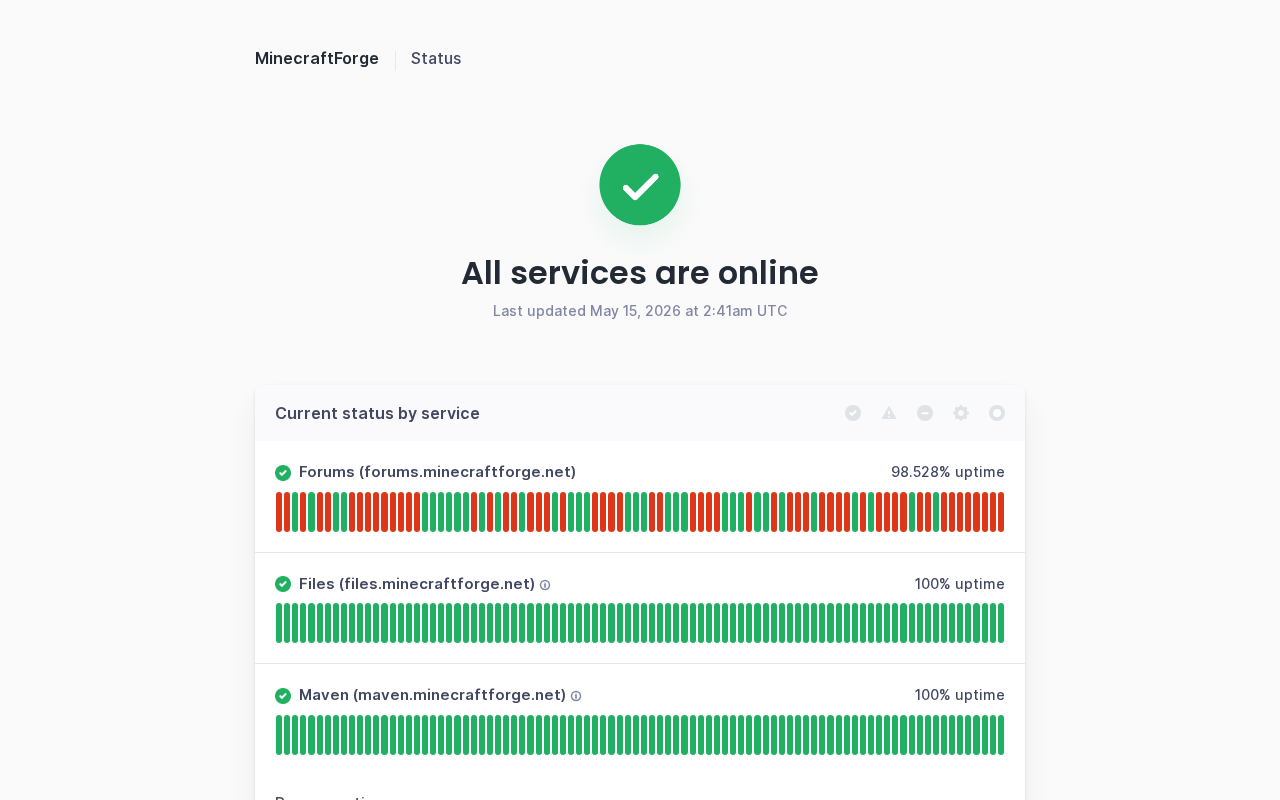The height and width of the screenshot is (800, 1280).
Task: Click the Maven (maven.minecraftforge.net) service name
Action: click(432, 695)
